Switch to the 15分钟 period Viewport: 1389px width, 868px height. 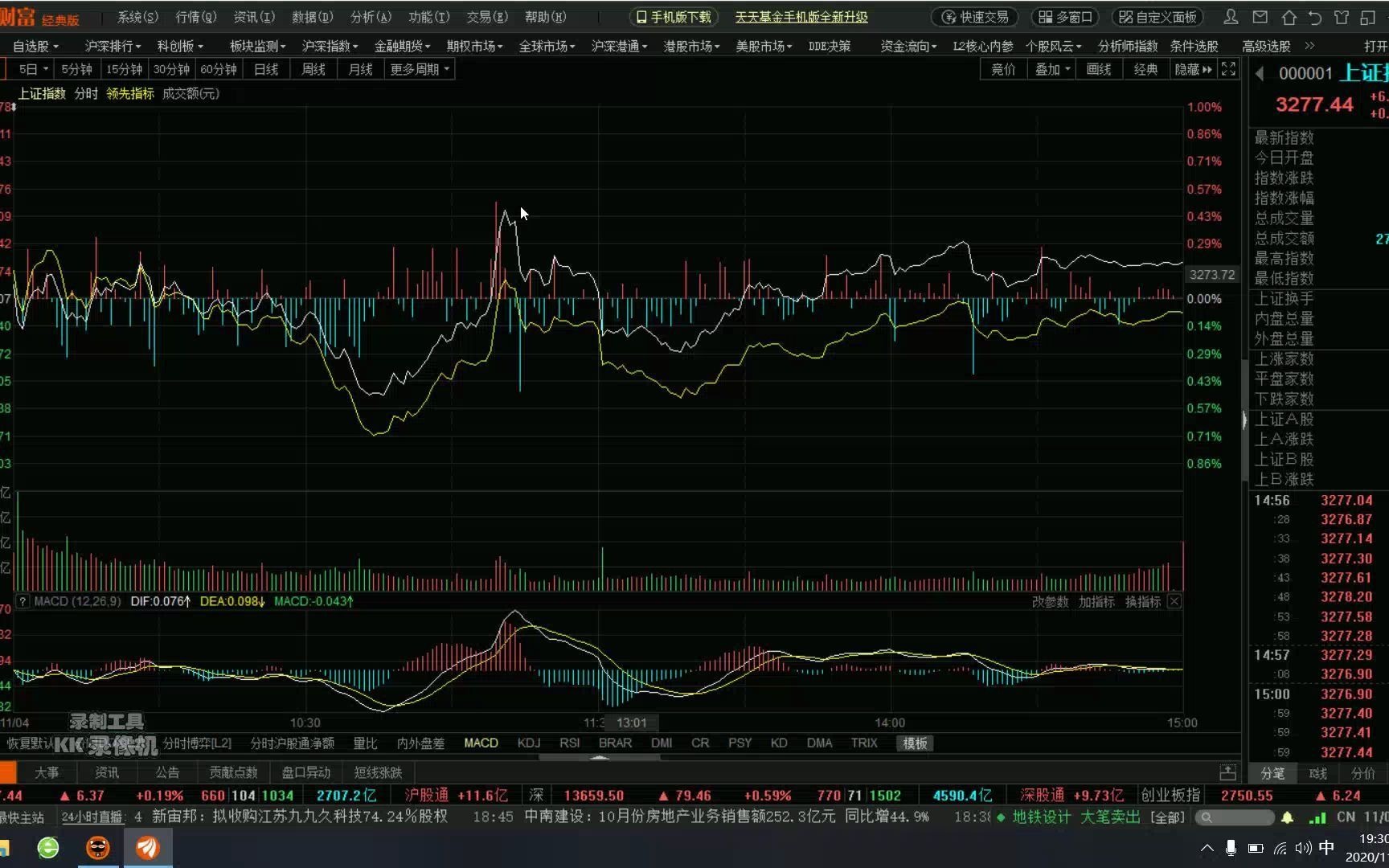pyautogui.click(x=124, y=69)
